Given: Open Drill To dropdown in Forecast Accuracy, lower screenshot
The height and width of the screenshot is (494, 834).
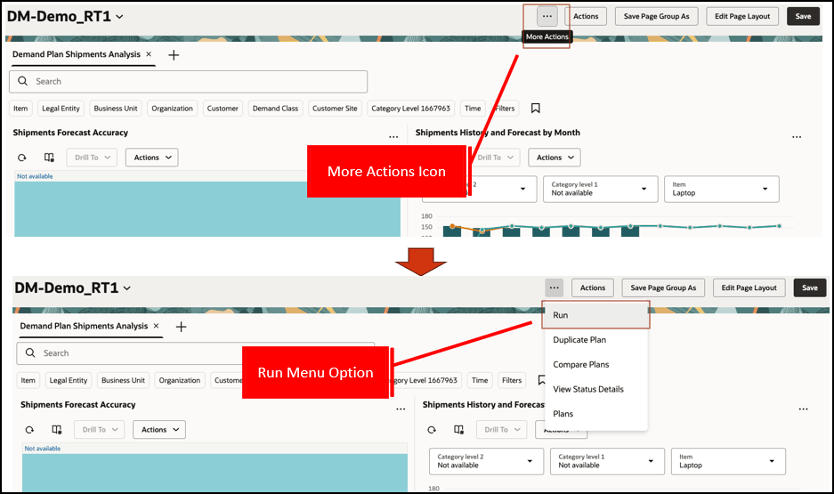Looking at the screenshot, I should pyautogui.click(x=99, y=430).
